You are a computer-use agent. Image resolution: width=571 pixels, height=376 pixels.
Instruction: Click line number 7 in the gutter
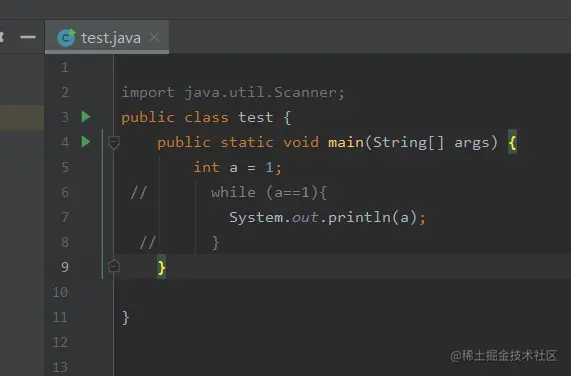pos(65,217)
